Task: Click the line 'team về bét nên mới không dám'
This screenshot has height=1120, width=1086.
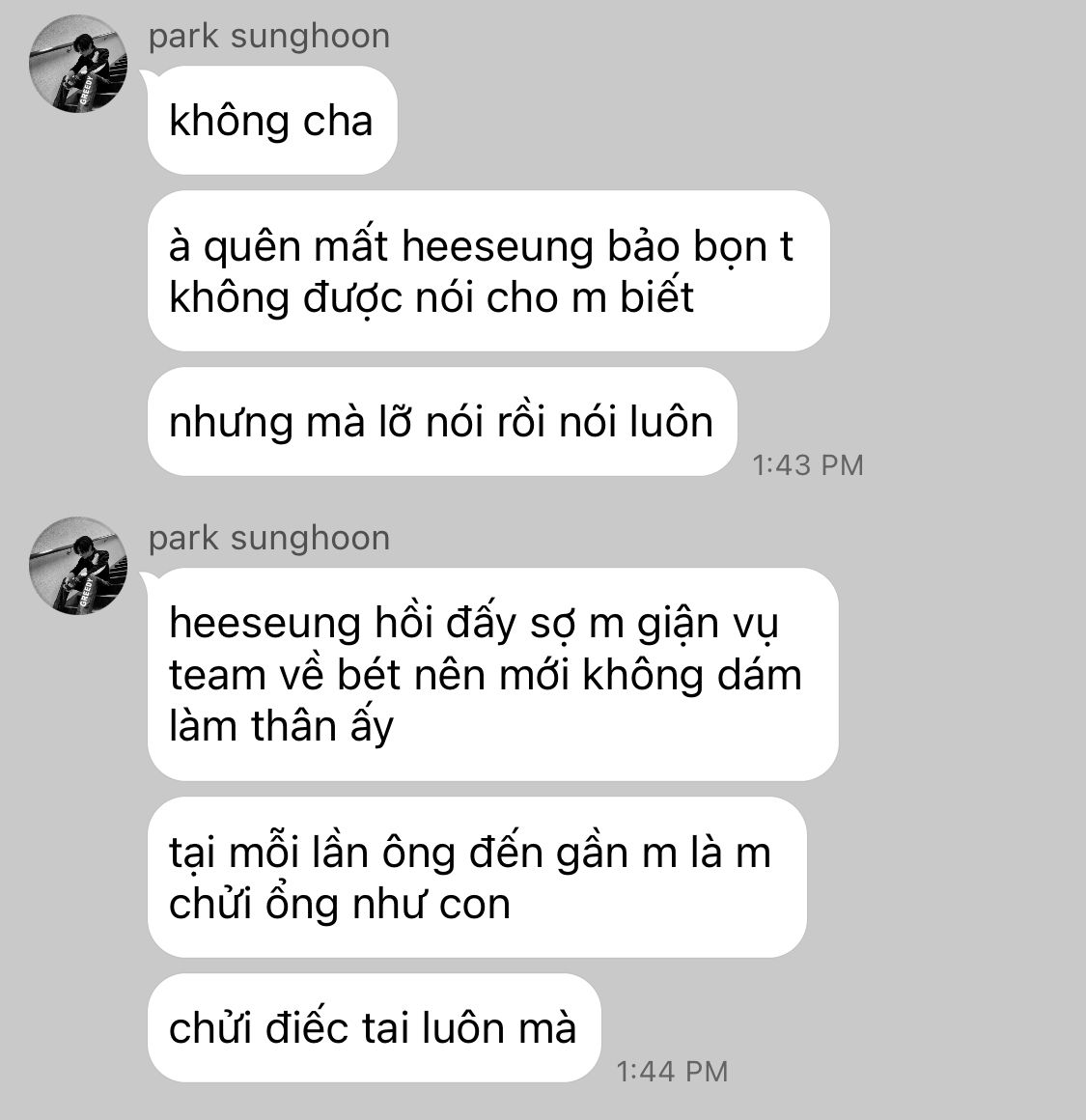Action: click(486, 675)
